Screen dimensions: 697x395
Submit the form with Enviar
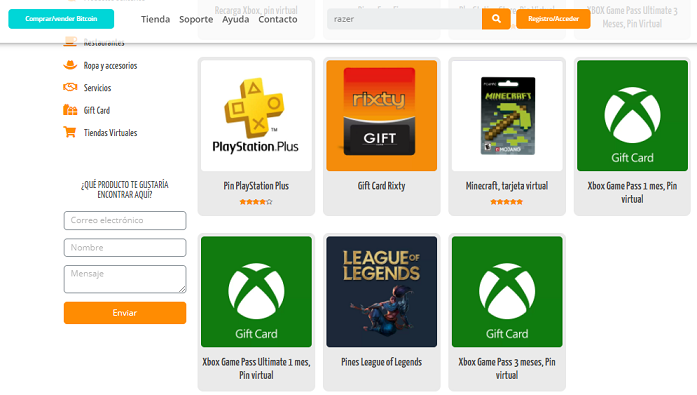point(125,313)
